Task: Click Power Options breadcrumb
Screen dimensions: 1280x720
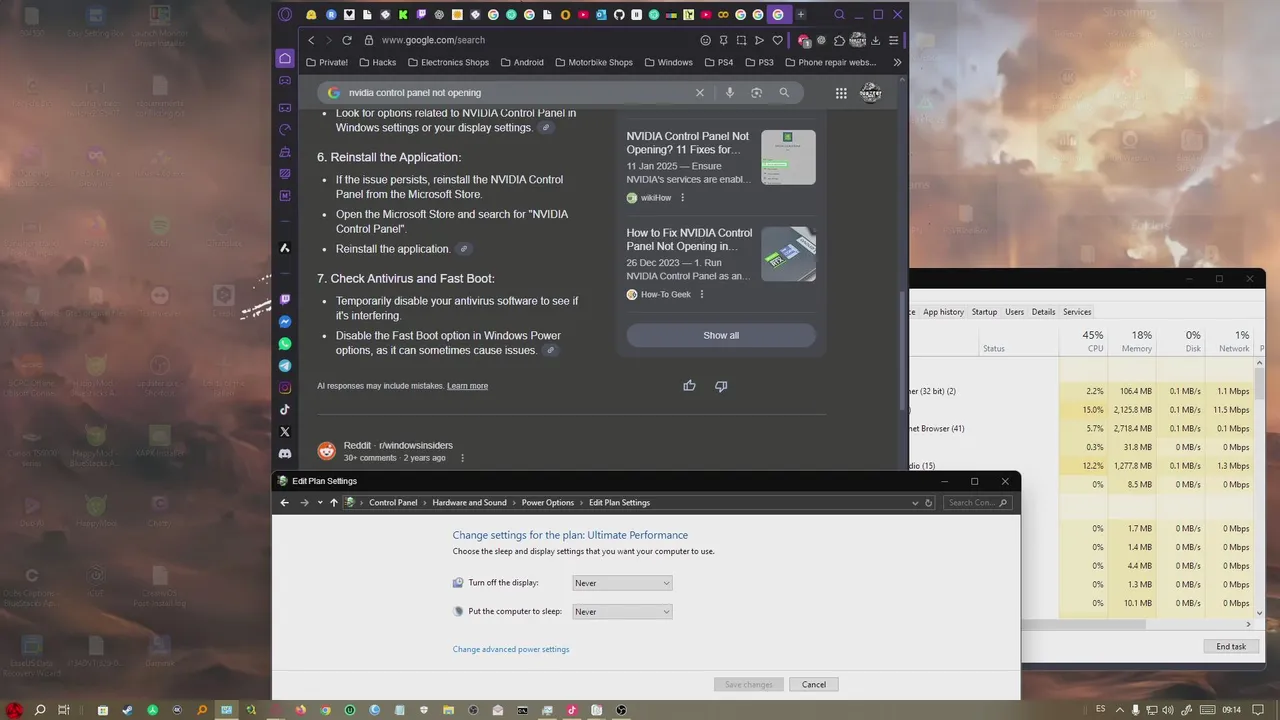Action: 548,503
